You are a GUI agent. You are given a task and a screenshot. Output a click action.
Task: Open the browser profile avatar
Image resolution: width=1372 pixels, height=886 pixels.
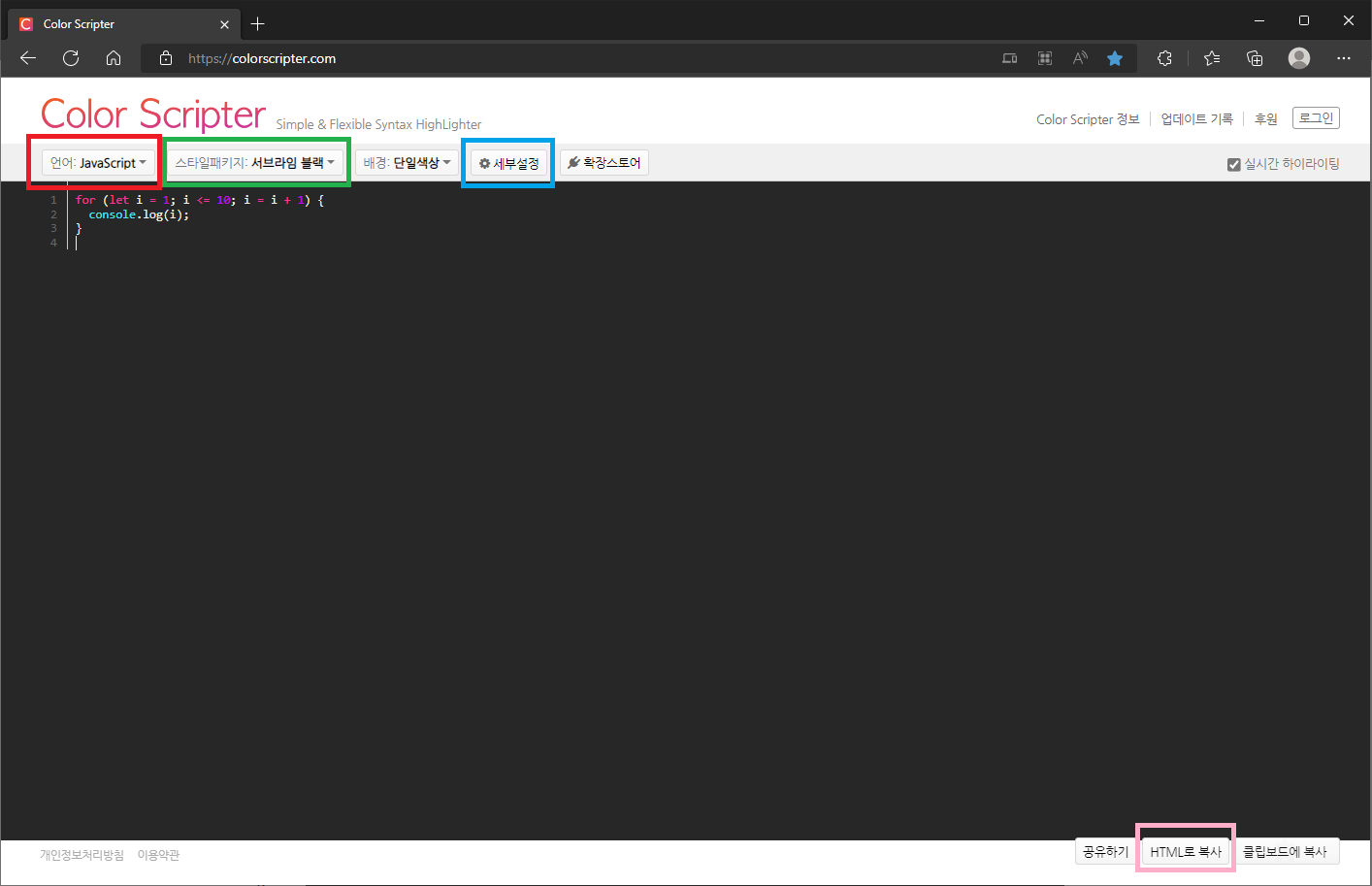coord(1299,58)
